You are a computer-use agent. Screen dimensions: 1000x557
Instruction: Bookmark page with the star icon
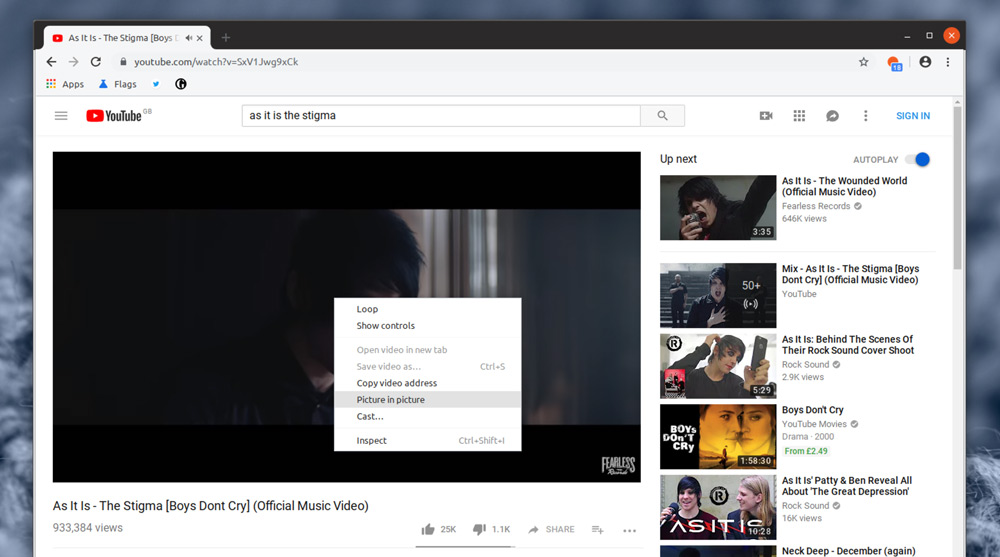[x=864, y=62]
